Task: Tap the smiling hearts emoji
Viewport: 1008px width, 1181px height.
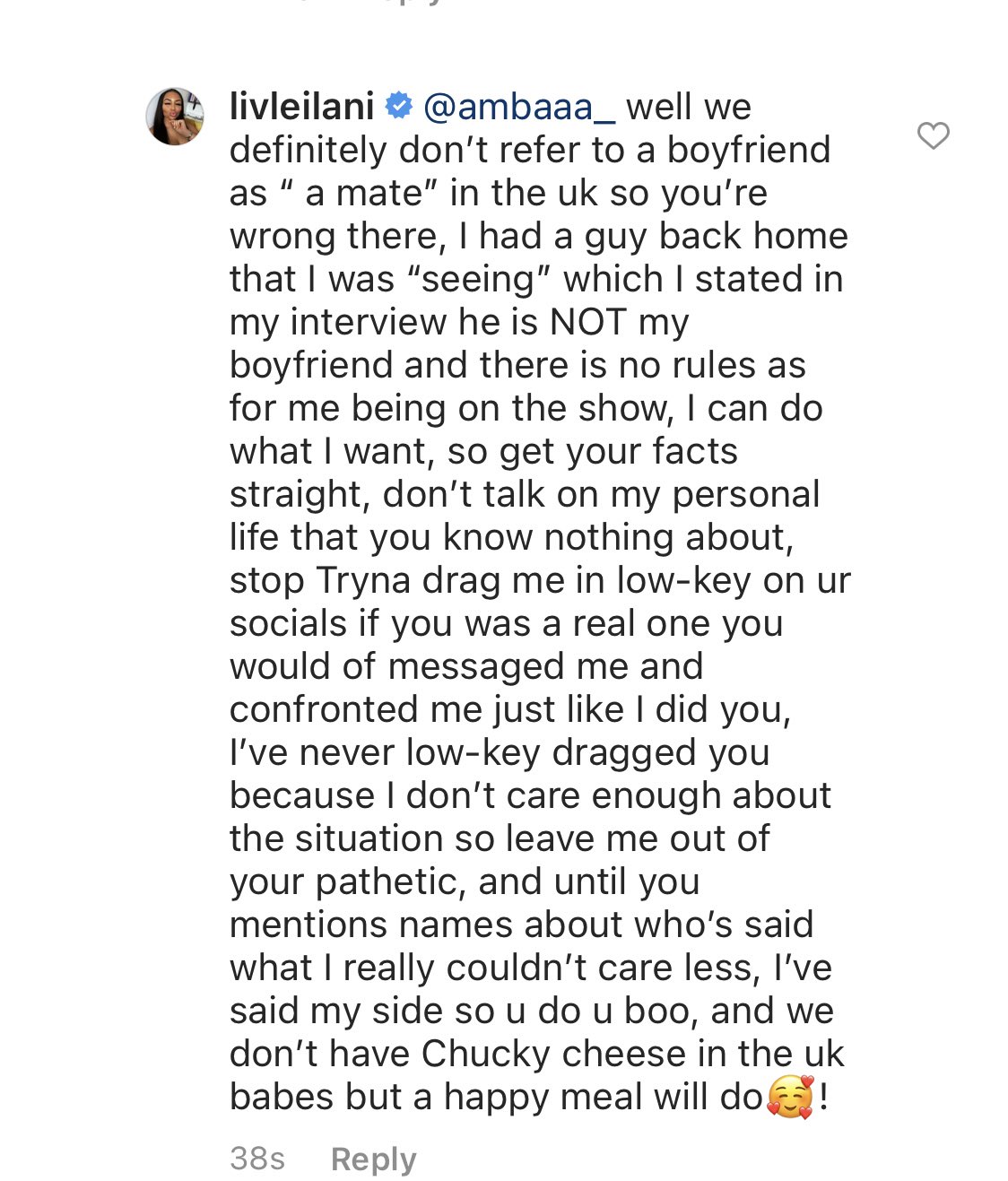Action: 790,1097
